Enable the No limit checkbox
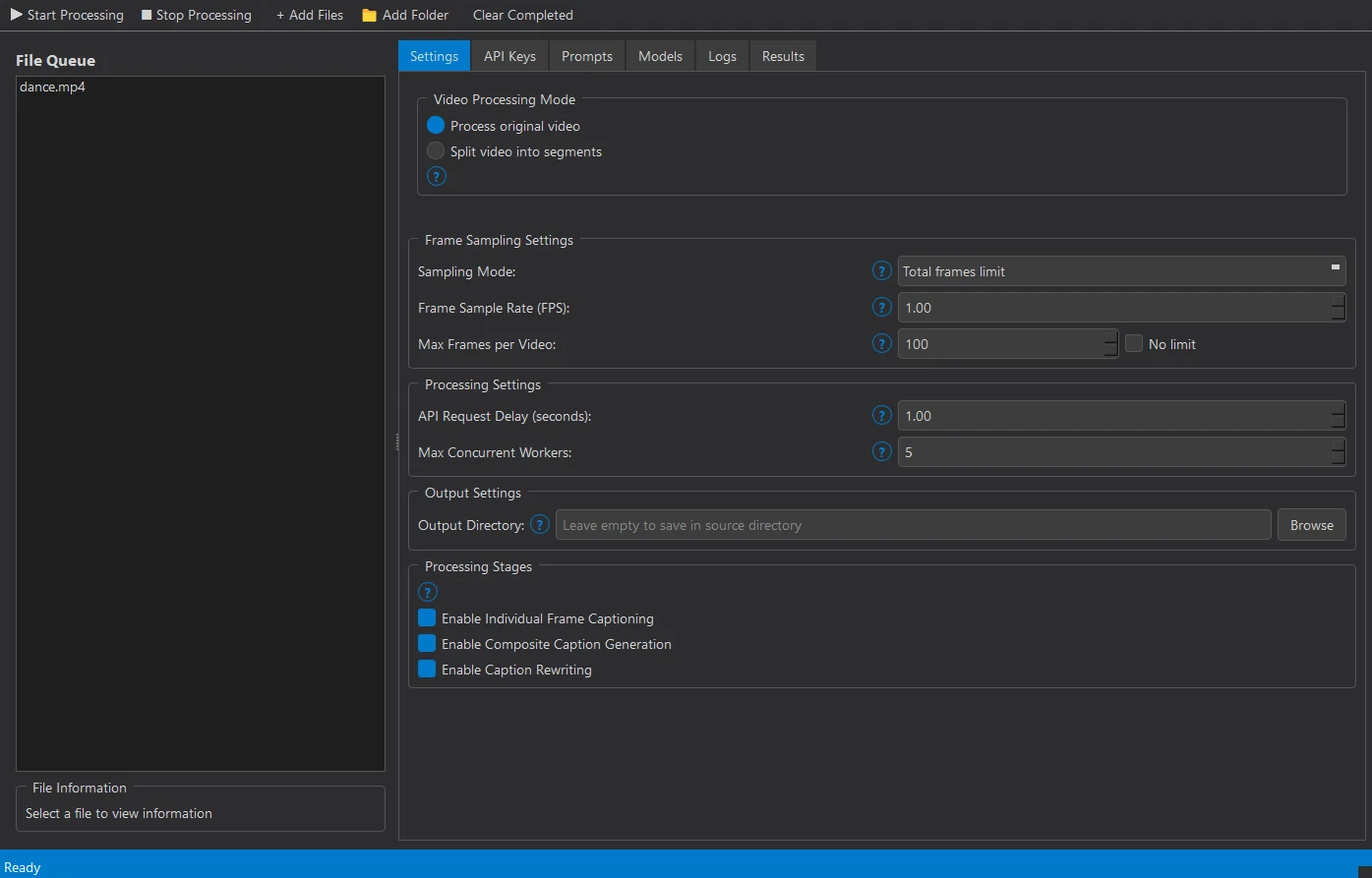The image size is (1372, 878). pyautogui.click(x=1134, y=344)
